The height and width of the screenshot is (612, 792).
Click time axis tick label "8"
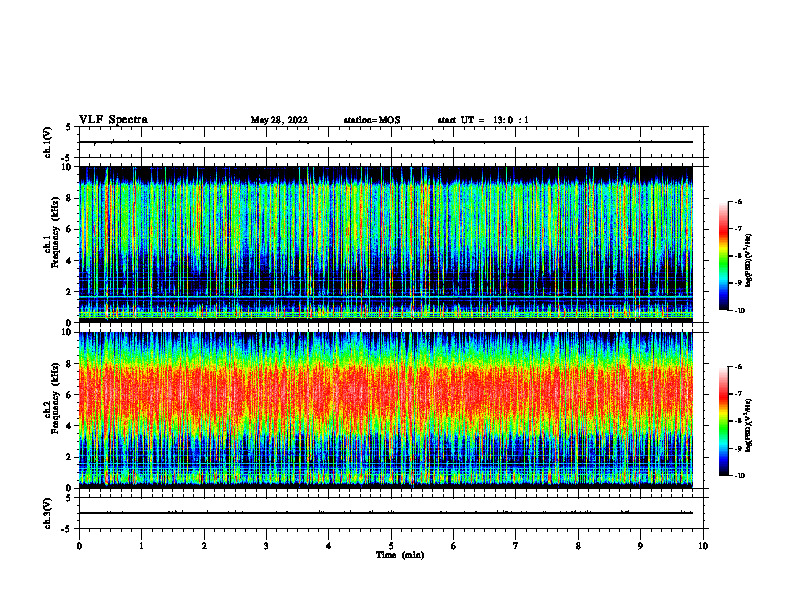[x=578, y=546]
